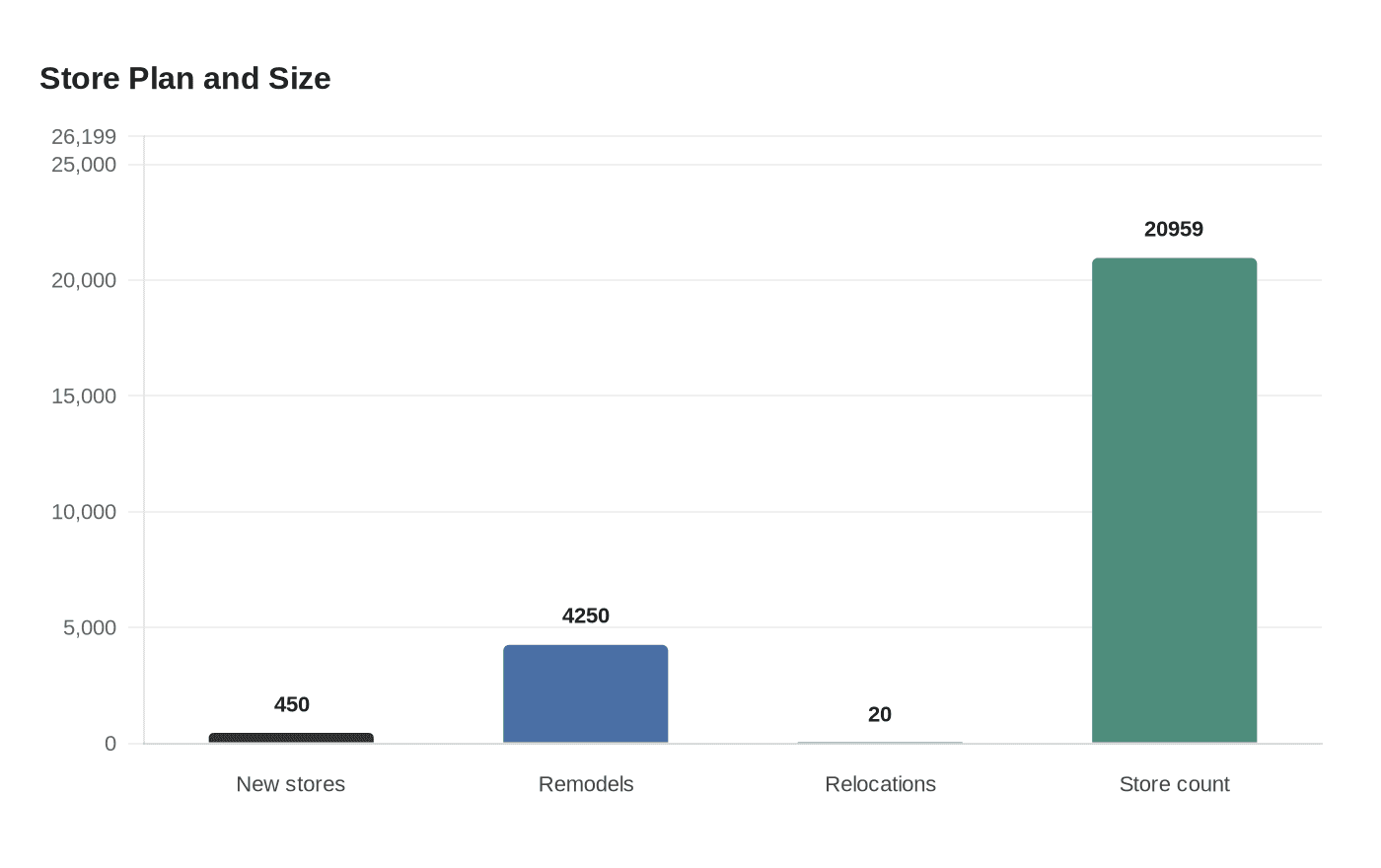Click the Remodels blue bar
Screen dimensions: 1381x868
(586, 694)
